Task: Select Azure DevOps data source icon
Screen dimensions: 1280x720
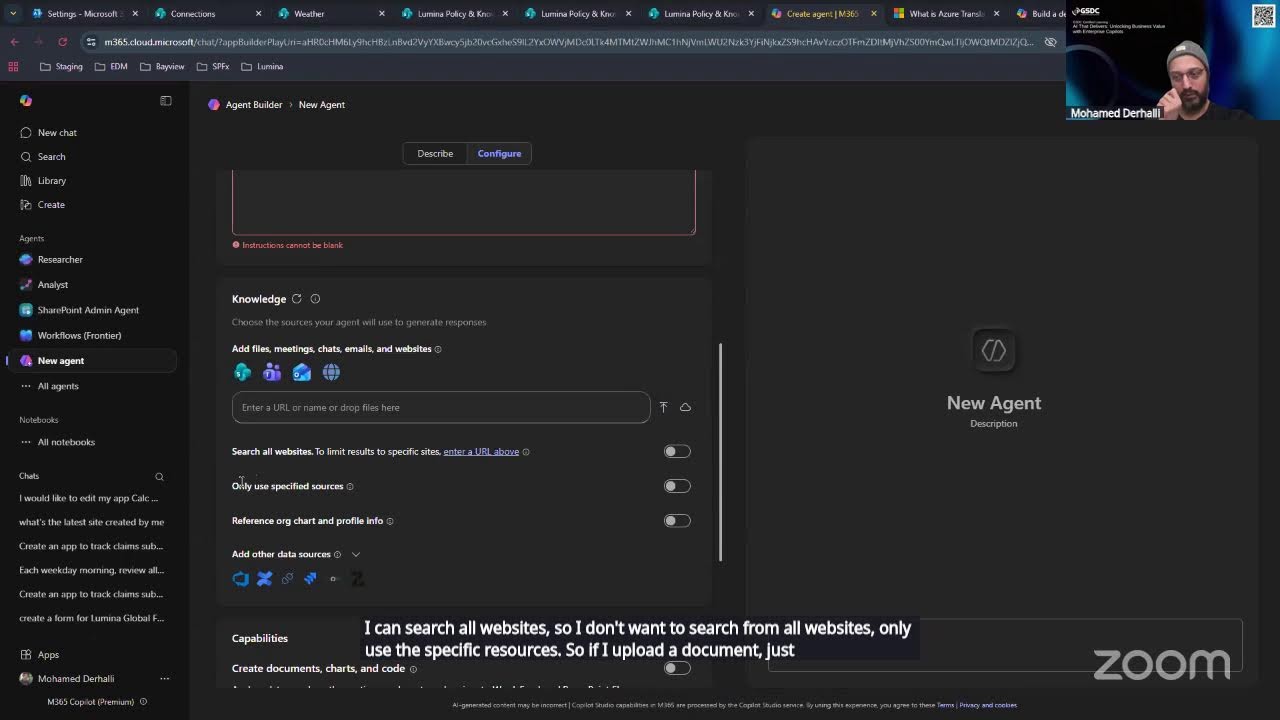Action: pos(241,578)
